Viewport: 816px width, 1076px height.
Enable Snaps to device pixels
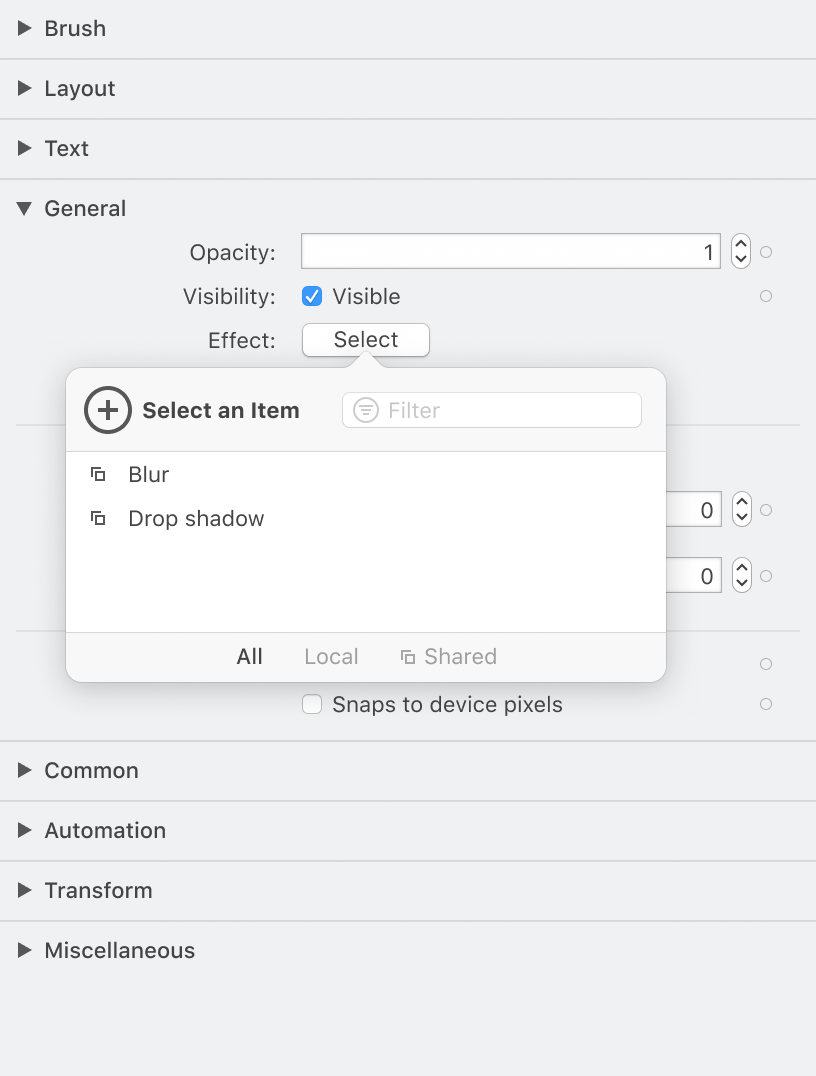[311, 704]
